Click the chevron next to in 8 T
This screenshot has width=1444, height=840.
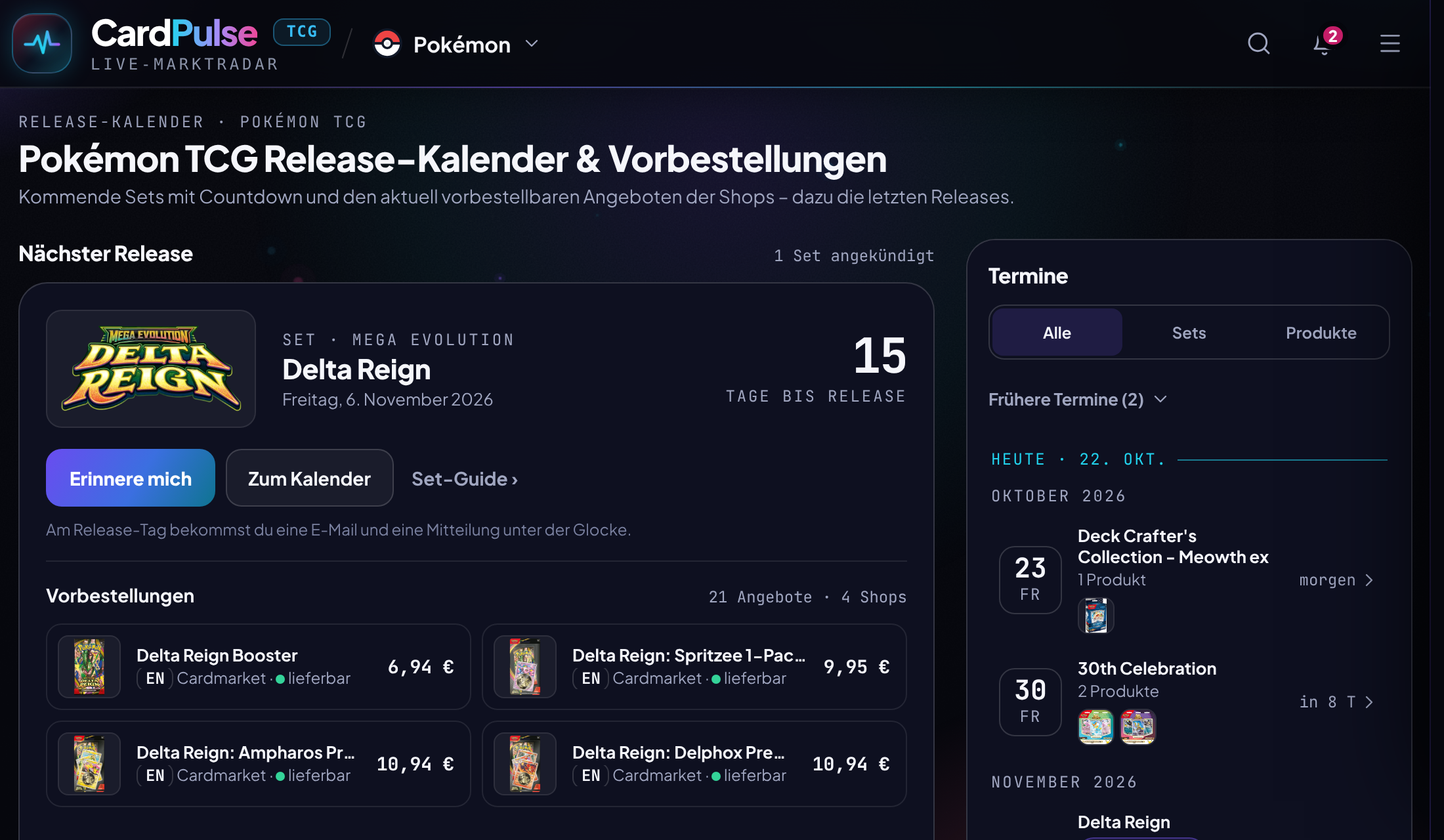[x=1369, y=702]
